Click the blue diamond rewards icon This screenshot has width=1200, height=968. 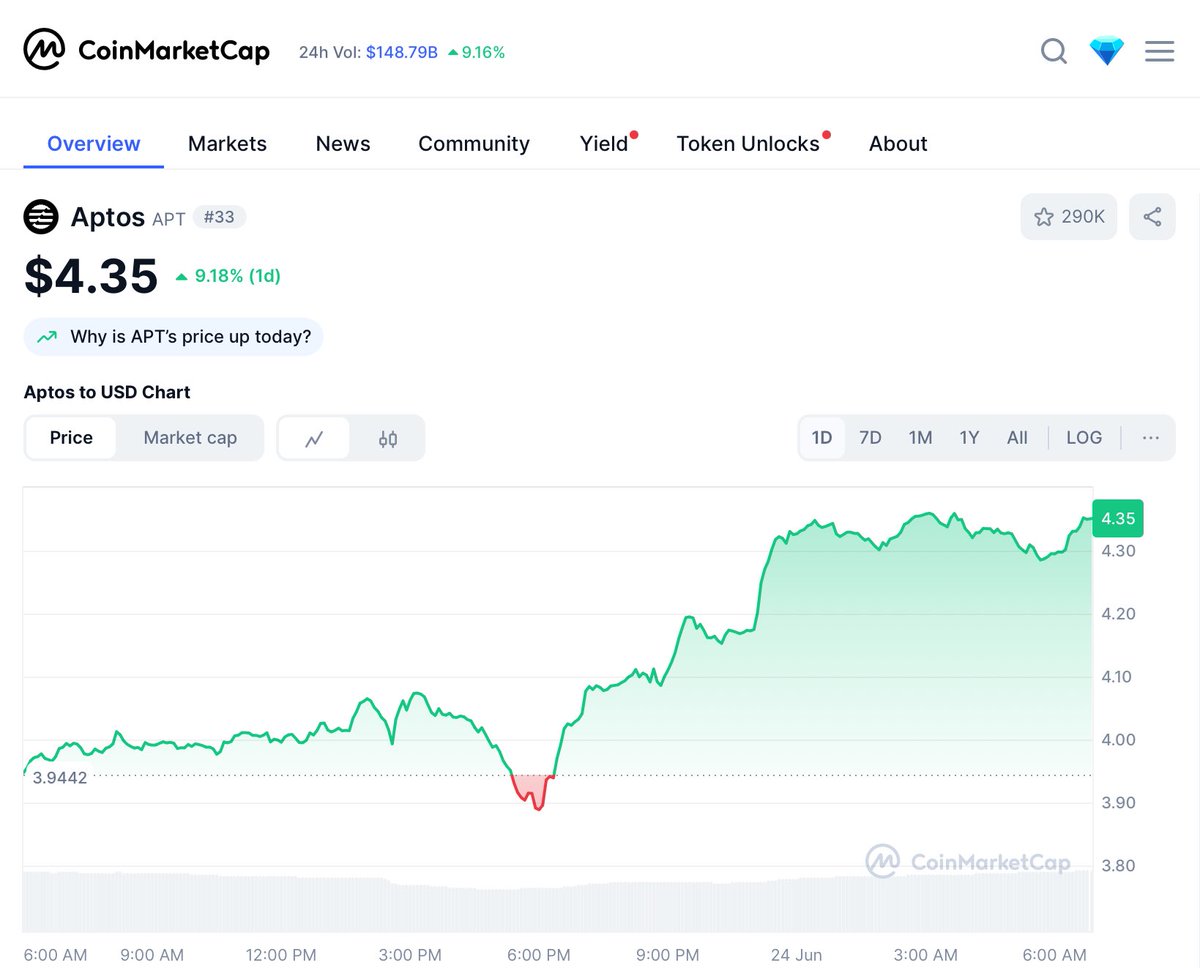1107,51
